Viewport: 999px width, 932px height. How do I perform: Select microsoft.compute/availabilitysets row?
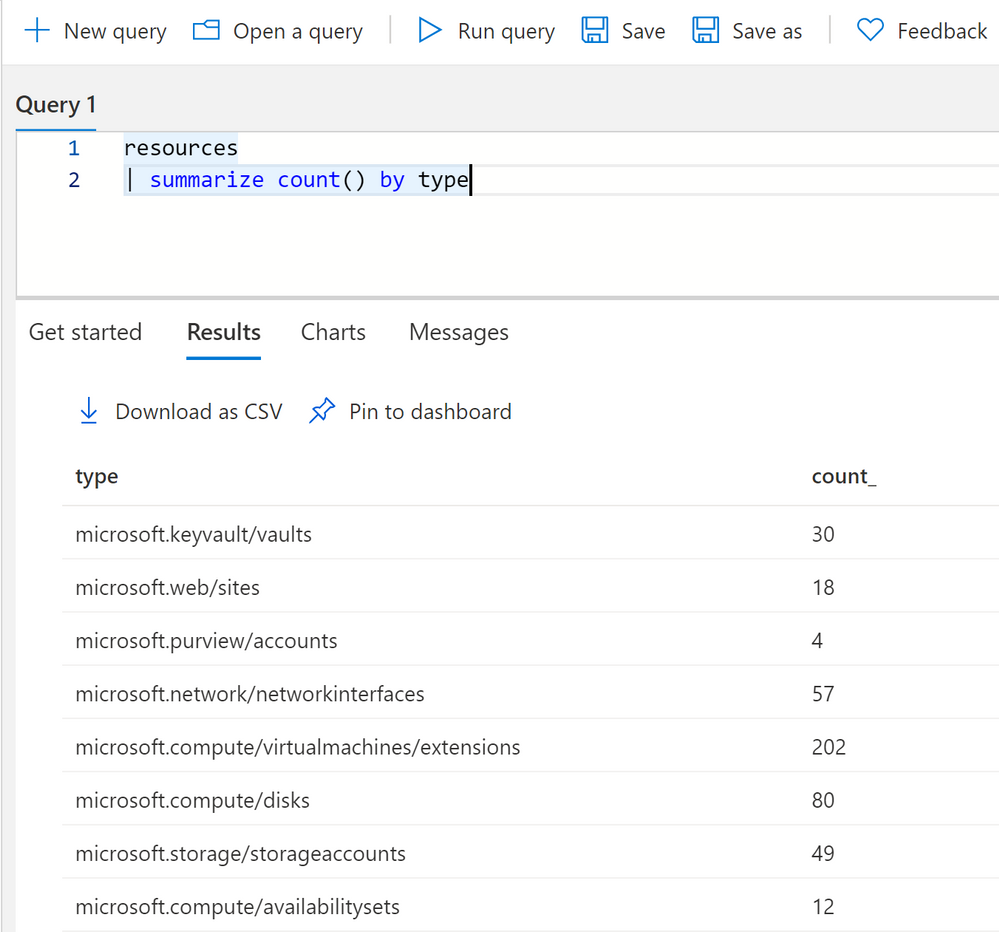[x=530, y=906]
